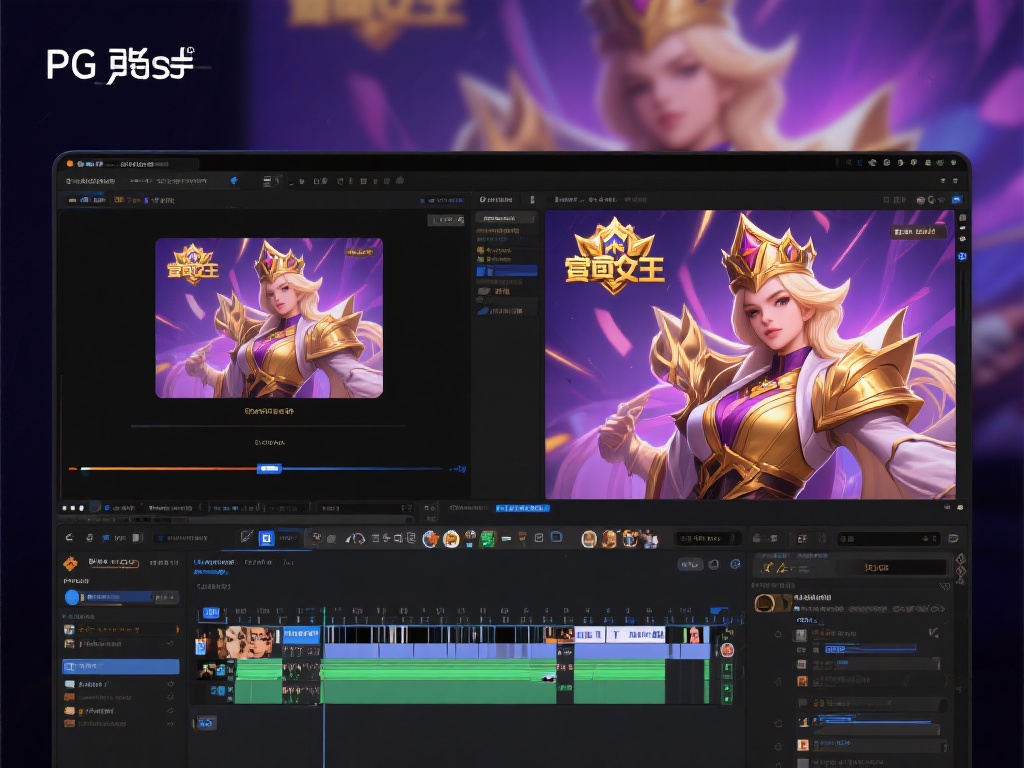Click the blue icon in top source toolbar
The width and height of the screenshot is (1024, 768).
[234, 181]
